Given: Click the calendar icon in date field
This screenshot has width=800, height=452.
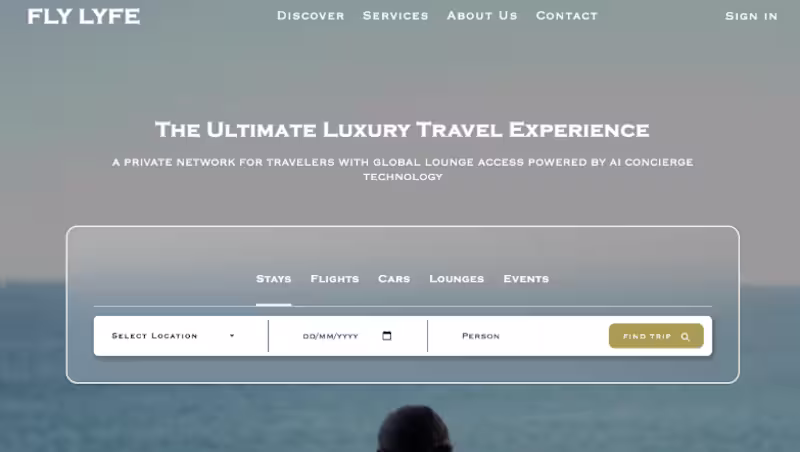Looking at the screenshot, I should 387,336.
